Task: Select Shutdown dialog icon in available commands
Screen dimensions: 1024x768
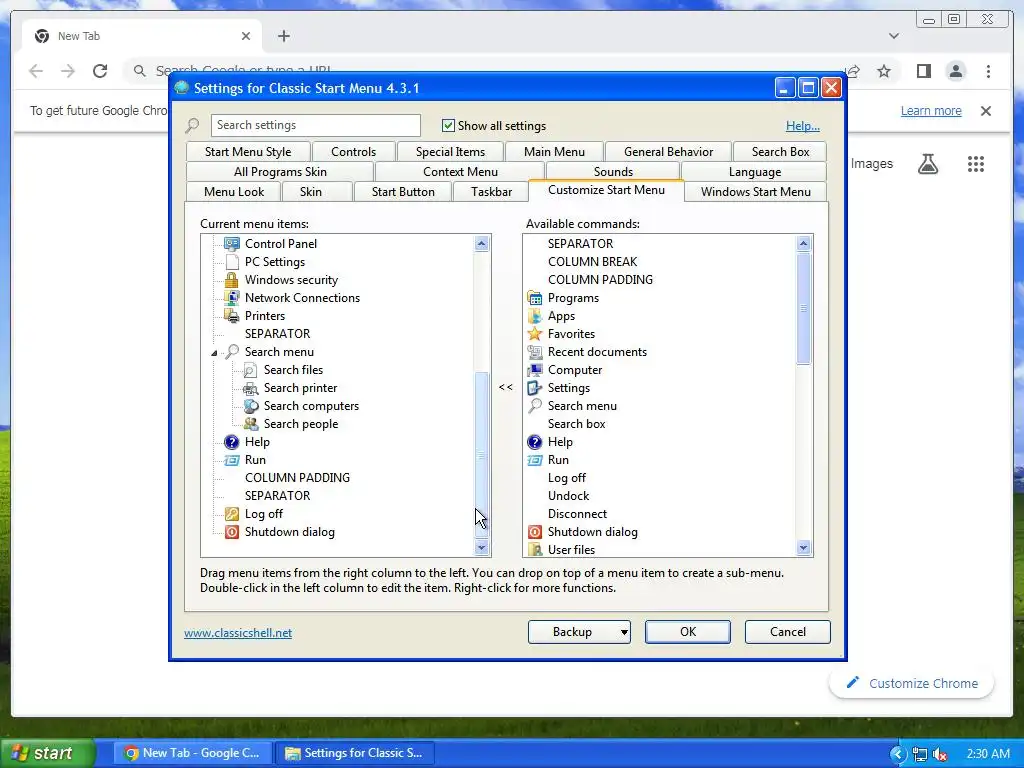Action: (x=534, y=532)
